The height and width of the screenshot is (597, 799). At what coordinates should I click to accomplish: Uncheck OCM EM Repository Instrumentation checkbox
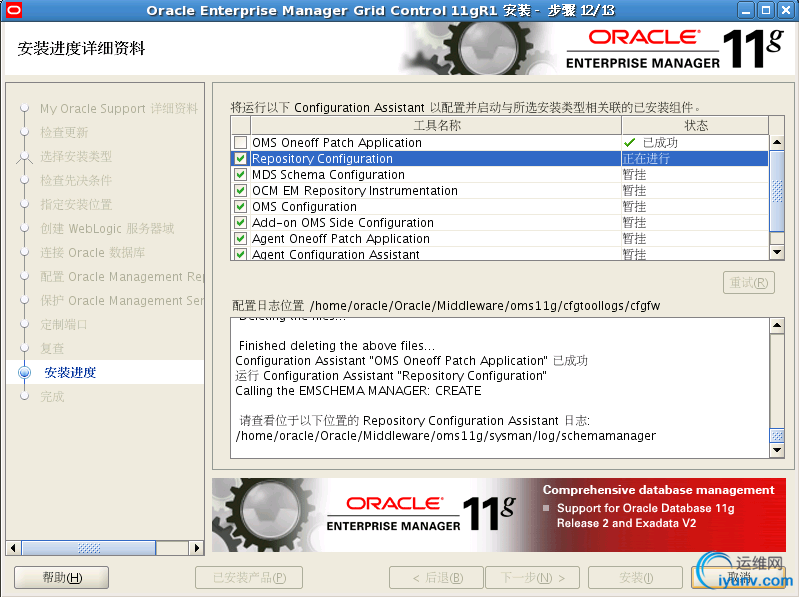coord(240,191)
